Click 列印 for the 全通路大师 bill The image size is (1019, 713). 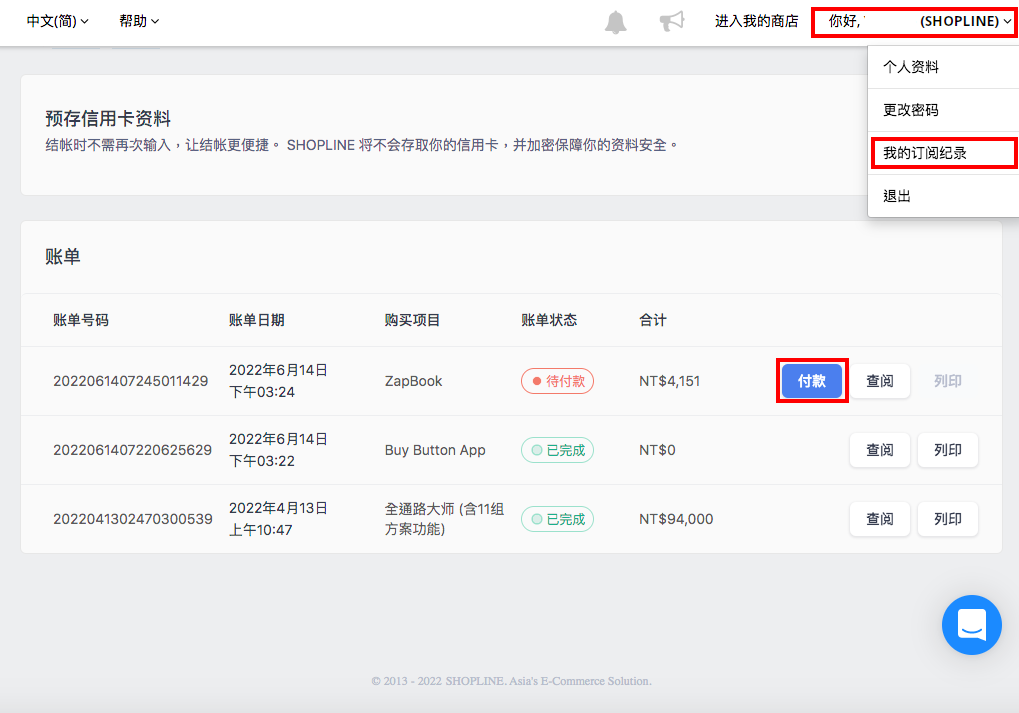[x=948, y=519]
